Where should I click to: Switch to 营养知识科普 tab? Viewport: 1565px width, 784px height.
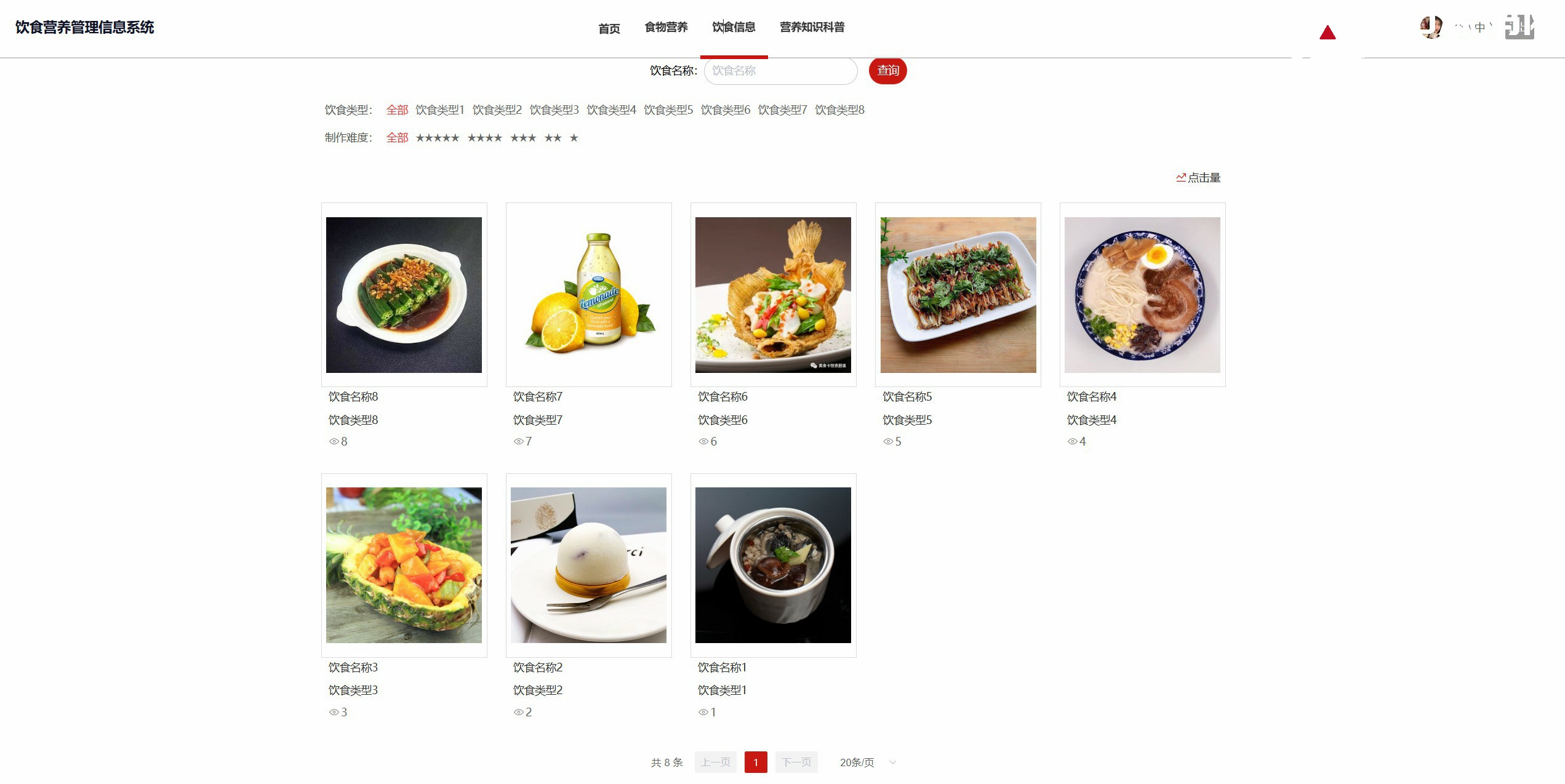click(x=812, y=27)
